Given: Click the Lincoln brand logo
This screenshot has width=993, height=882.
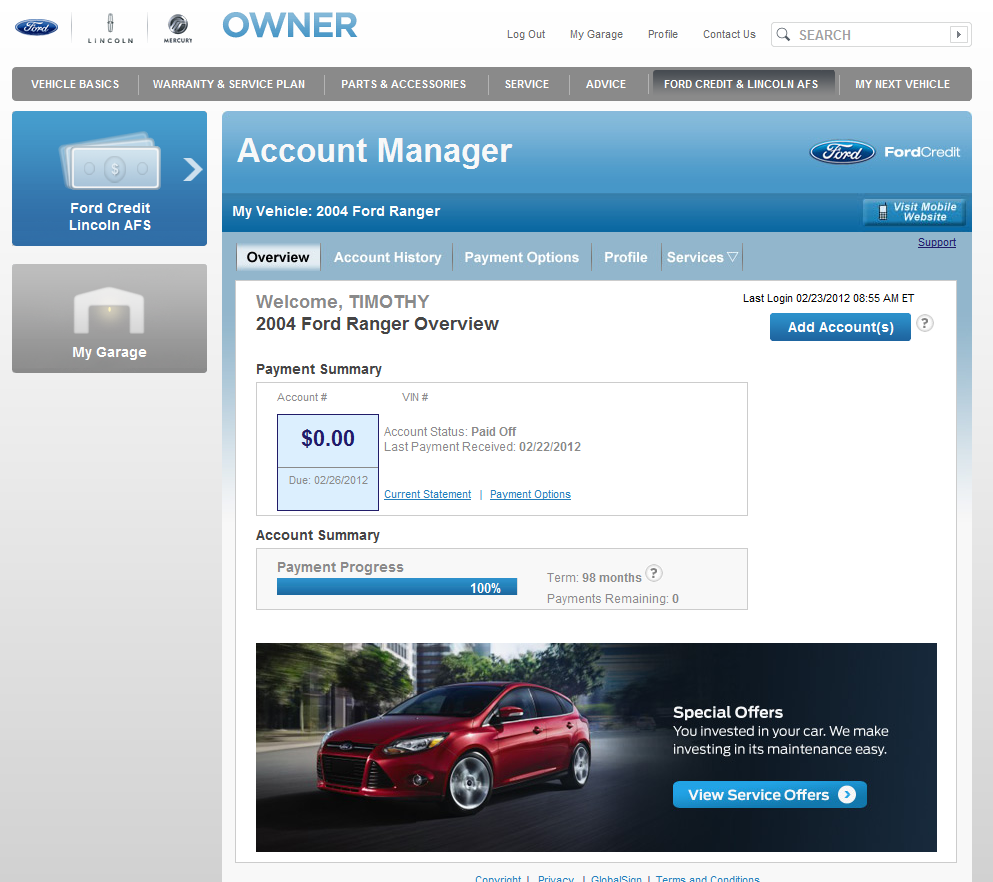Looking at the screenshot, I should tap(110, 28).
